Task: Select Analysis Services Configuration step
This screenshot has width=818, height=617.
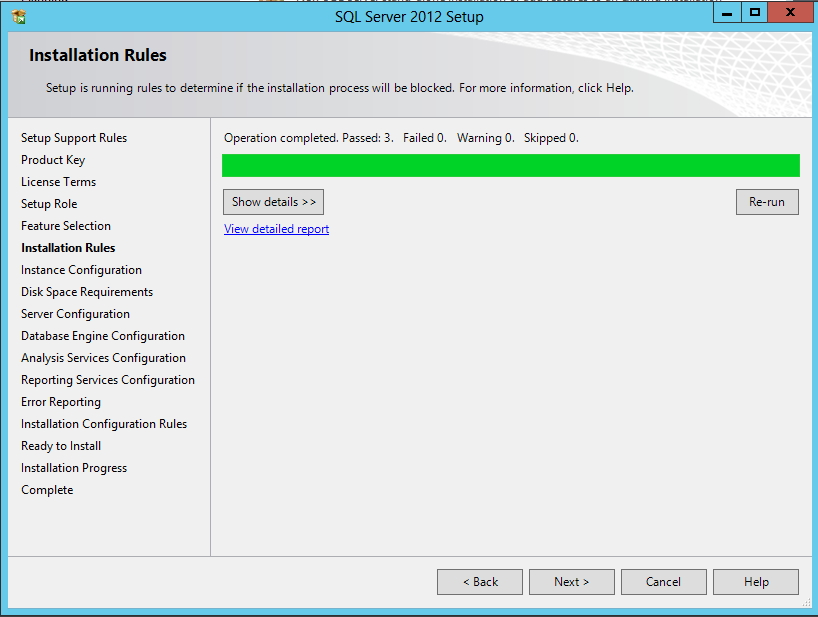Action: (103, 358)
